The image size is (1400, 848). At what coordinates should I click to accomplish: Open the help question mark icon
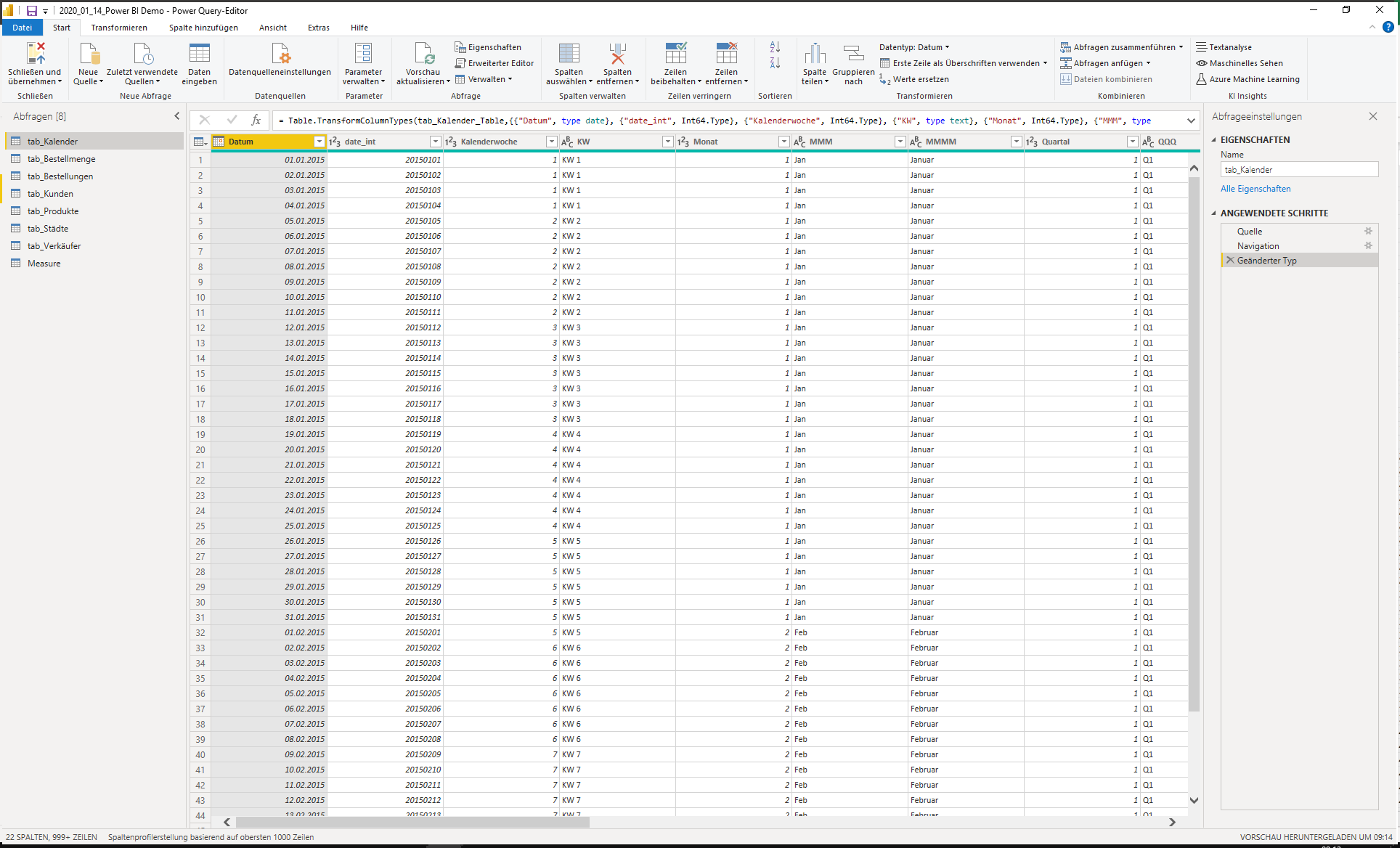(1388, 28)
